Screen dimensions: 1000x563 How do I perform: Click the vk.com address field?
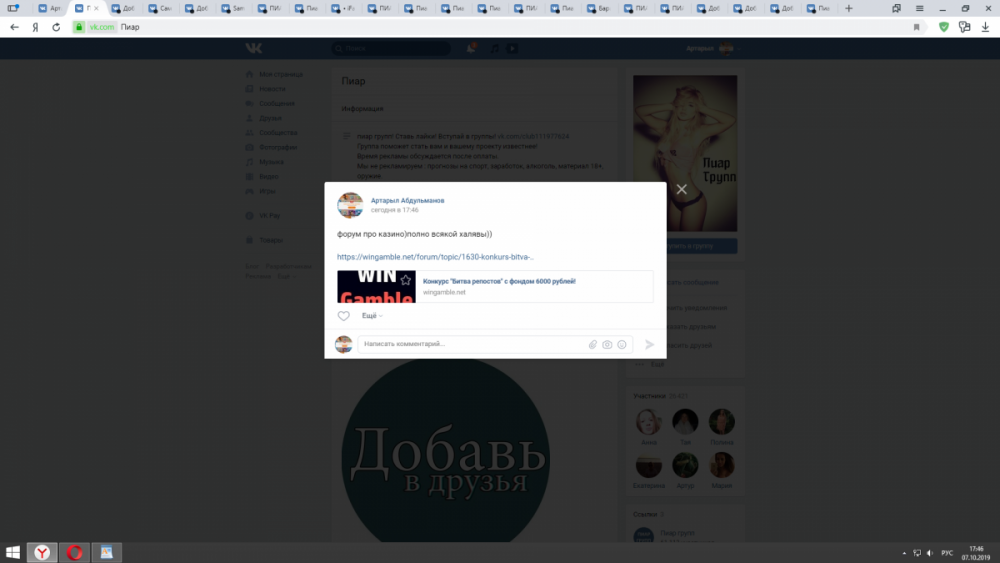pos(102,27)
